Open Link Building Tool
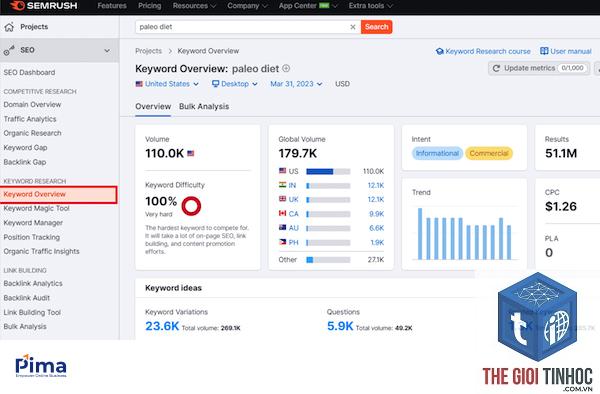Screen dimensions: 600x394 [32, 312]
